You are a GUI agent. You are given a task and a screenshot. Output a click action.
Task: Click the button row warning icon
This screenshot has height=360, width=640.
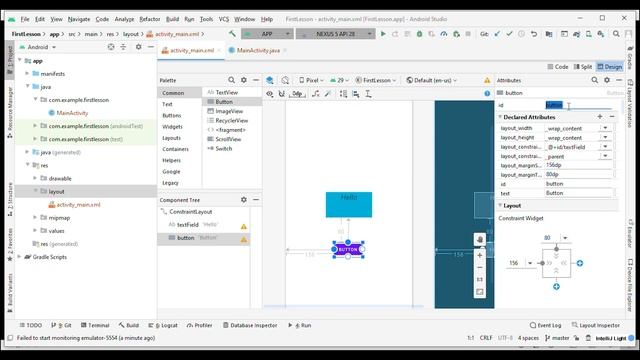coord(244,239)
